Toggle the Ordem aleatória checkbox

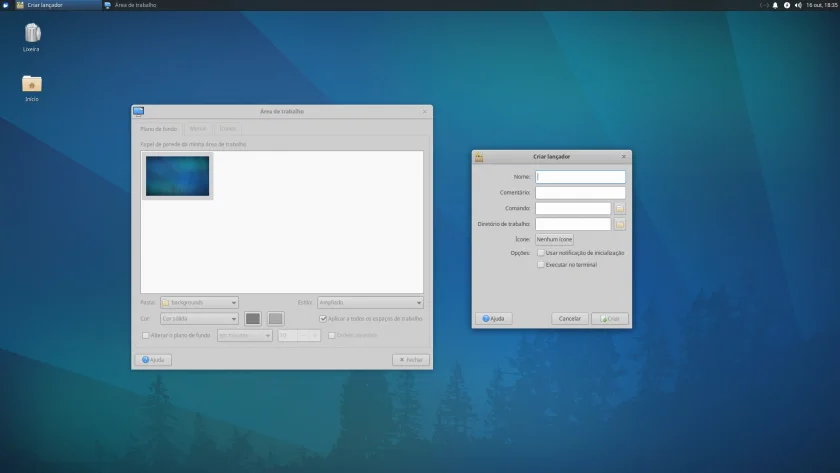pyautogui.click(x=332, y=335)
